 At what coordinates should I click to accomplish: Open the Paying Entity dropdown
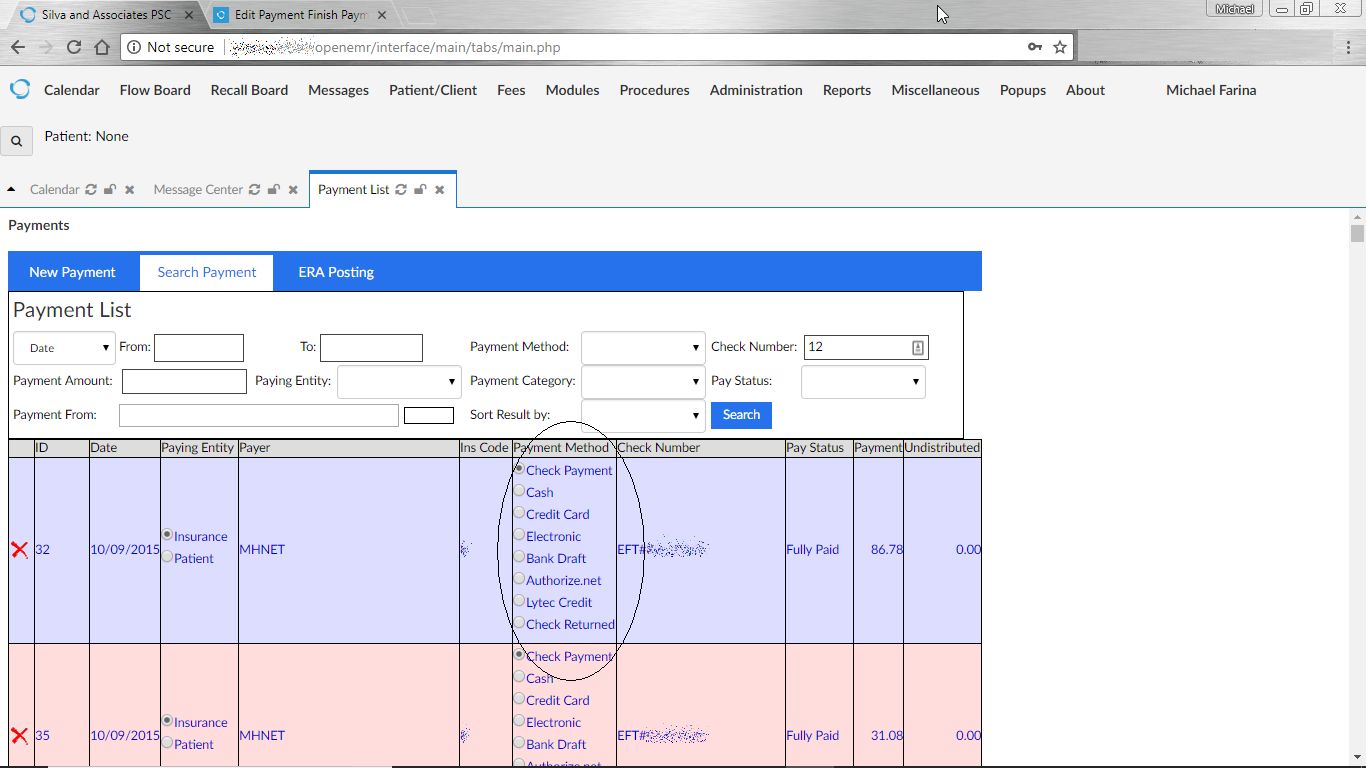tap(399, 382)
